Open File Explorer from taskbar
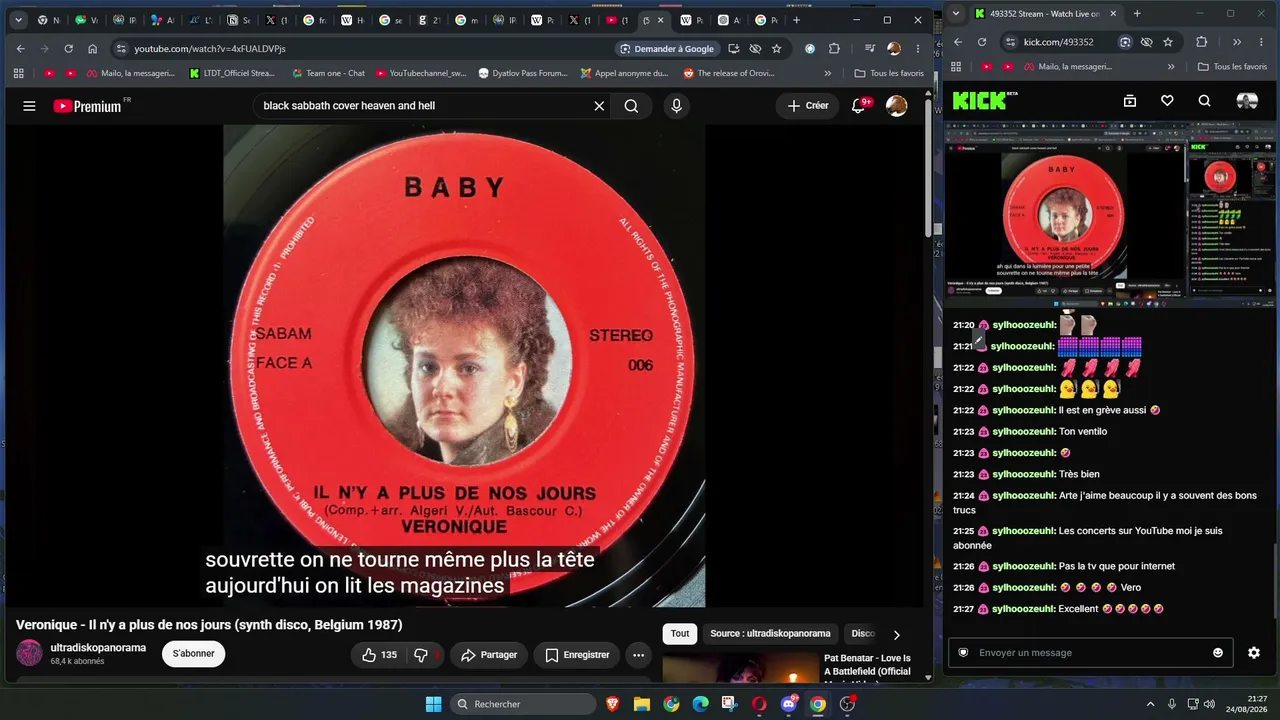 (642, 704)
